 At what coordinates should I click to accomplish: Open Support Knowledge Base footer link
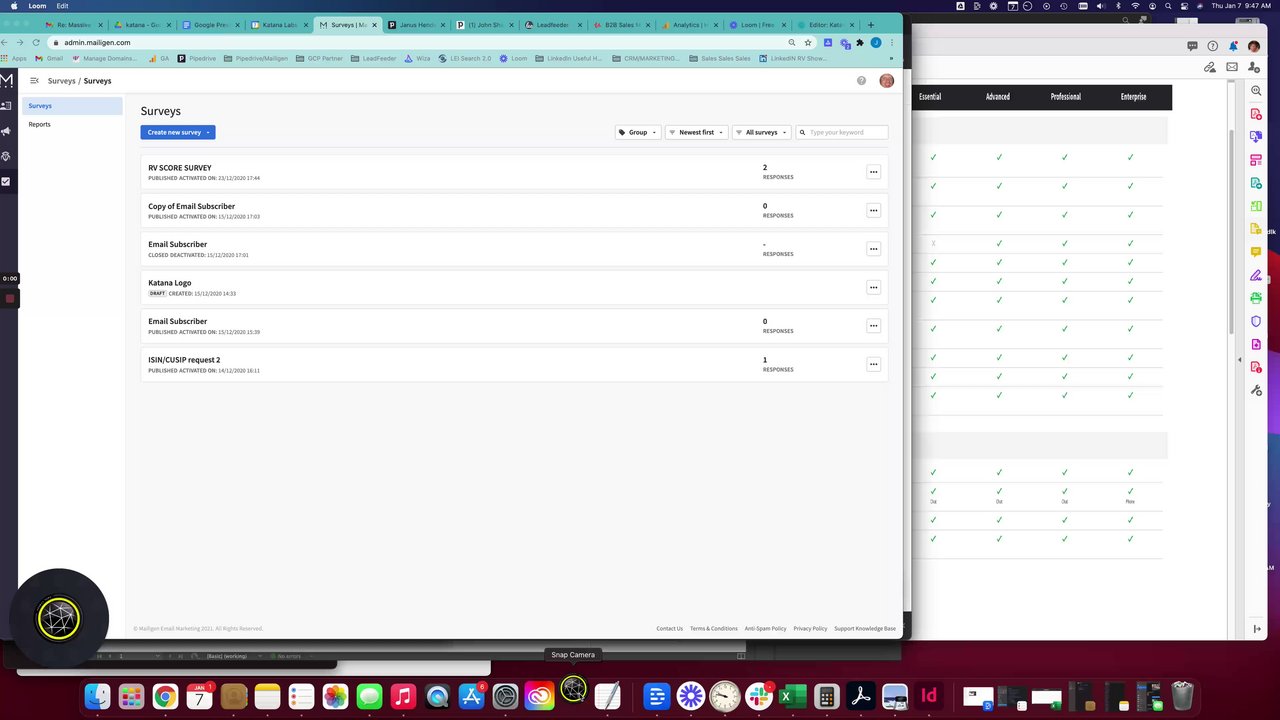pyautogui.click(x=865, y=629)
